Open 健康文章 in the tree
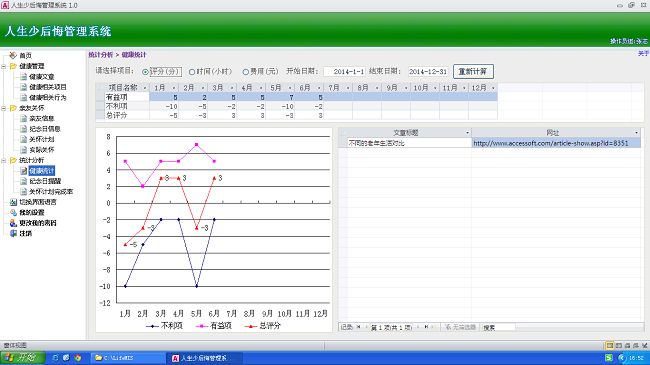Image resolution: width=650 pixels, height=365 pixels. tap(41, 77)
